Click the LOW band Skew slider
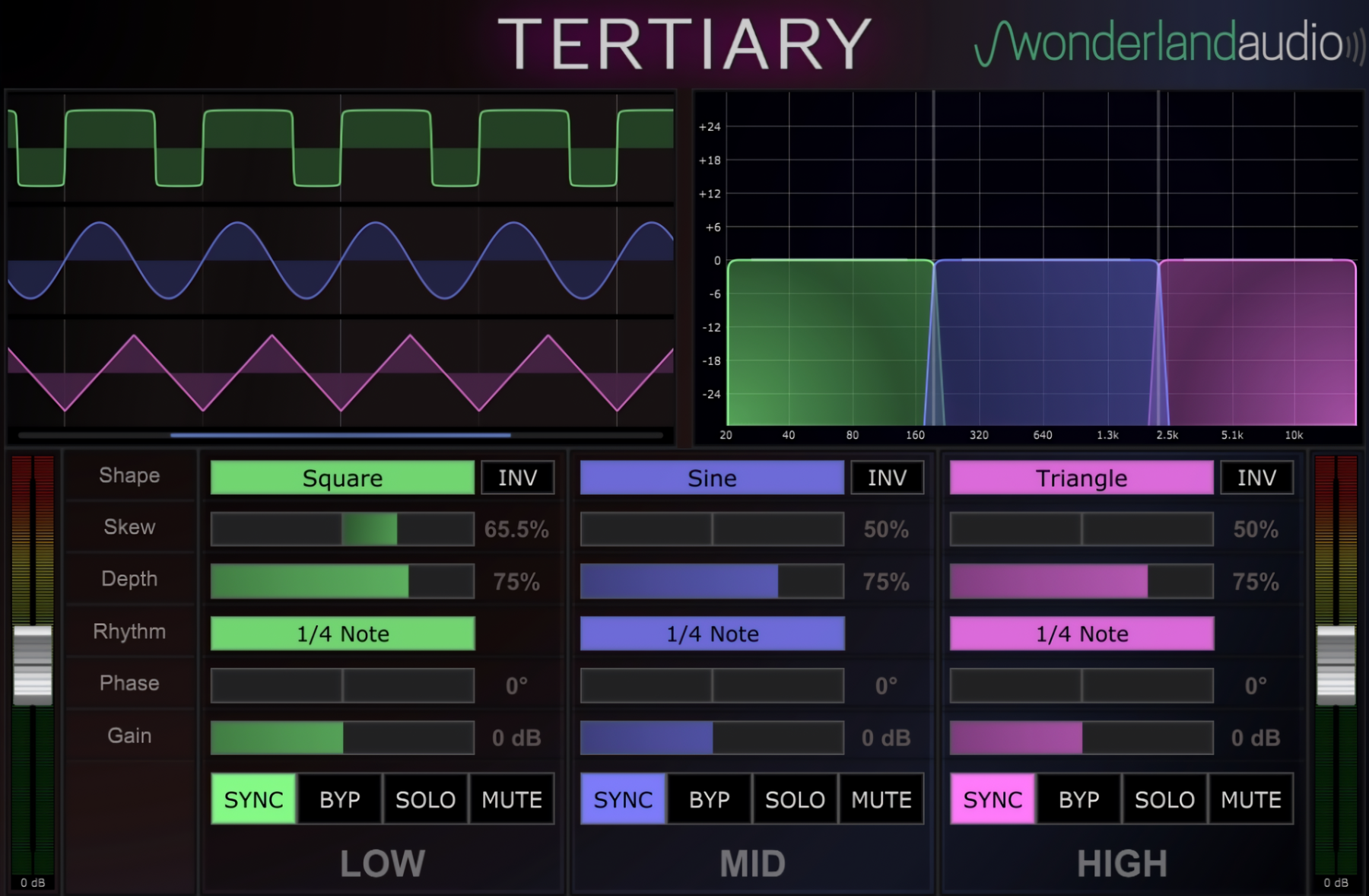This screenshot has width=1369, height=896. (342, 529)
